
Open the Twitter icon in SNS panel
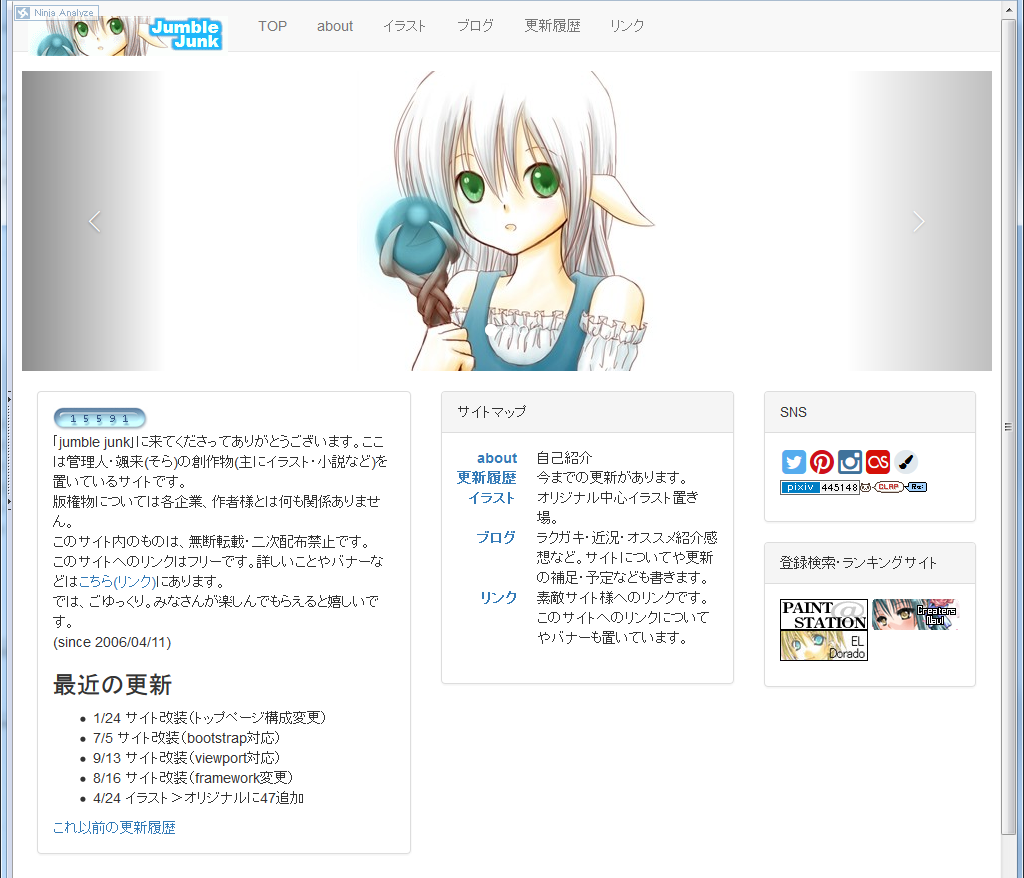tap(793, 462)
